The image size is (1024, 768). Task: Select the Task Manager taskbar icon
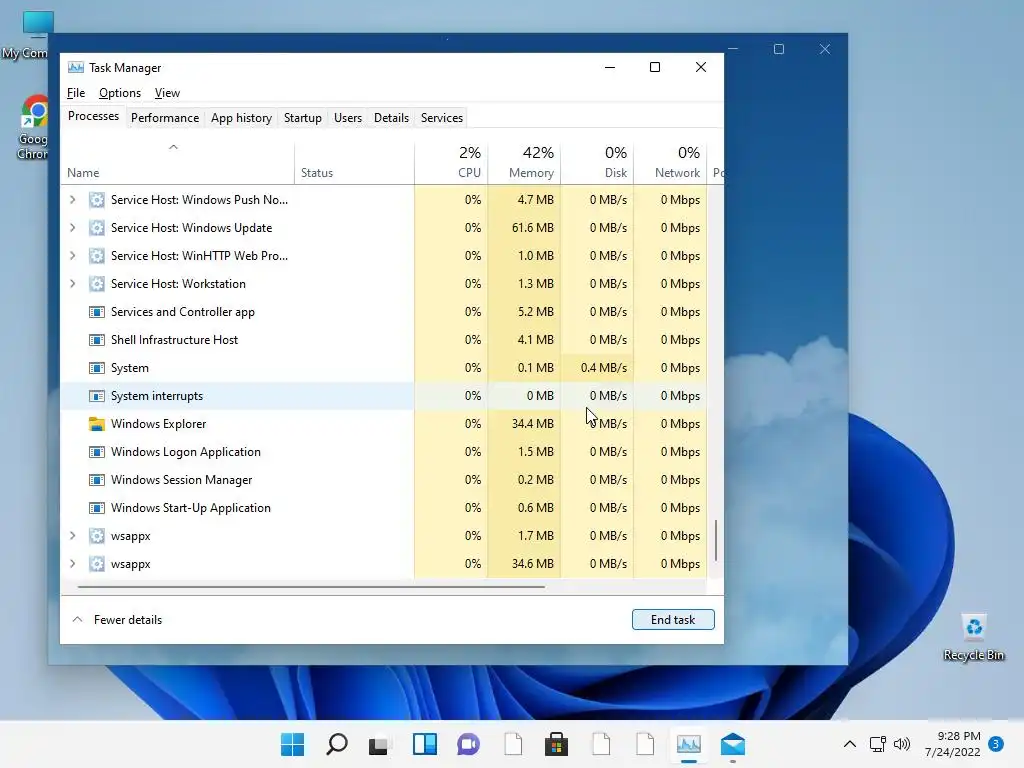[x=689, y=744]
